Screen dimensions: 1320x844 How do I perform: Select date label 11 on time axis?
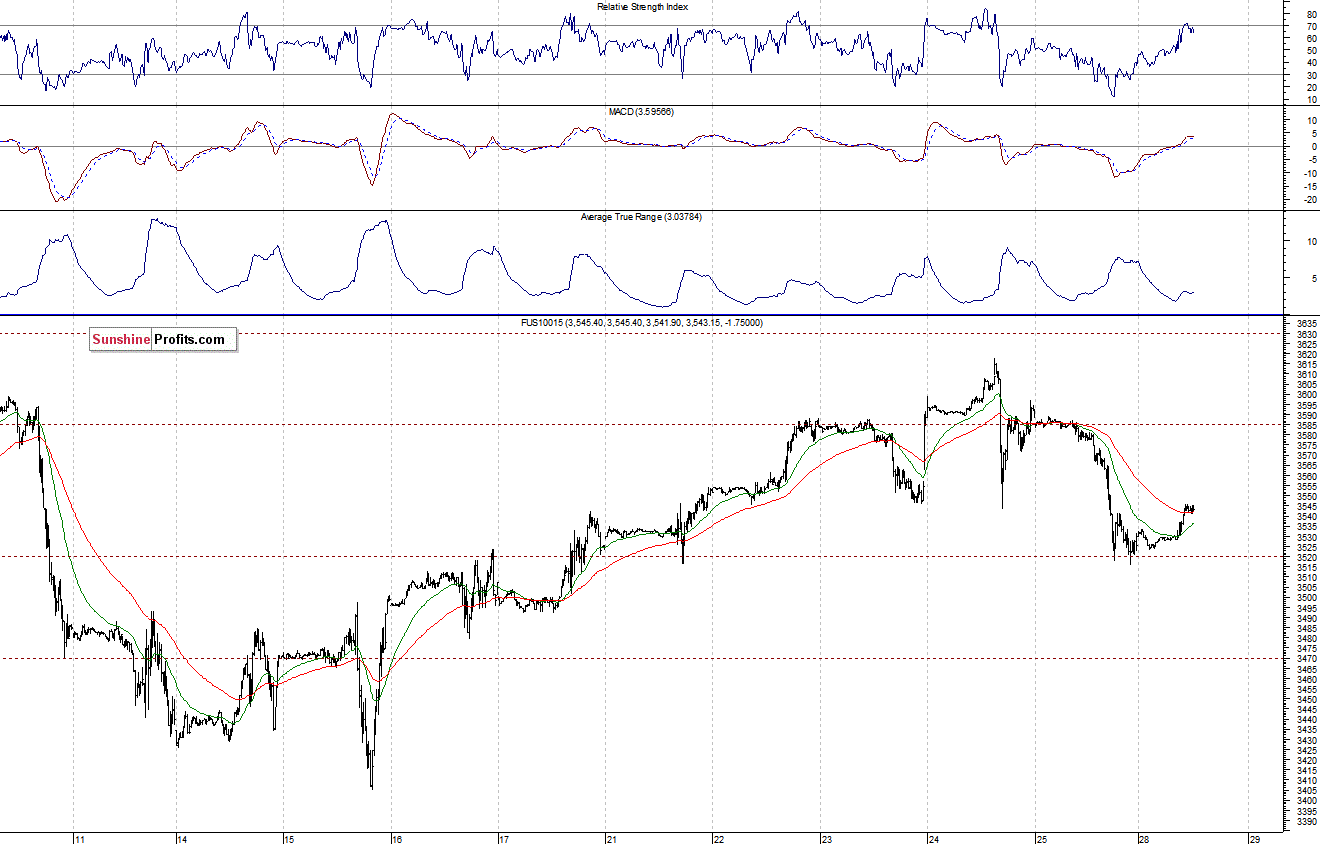80,839
